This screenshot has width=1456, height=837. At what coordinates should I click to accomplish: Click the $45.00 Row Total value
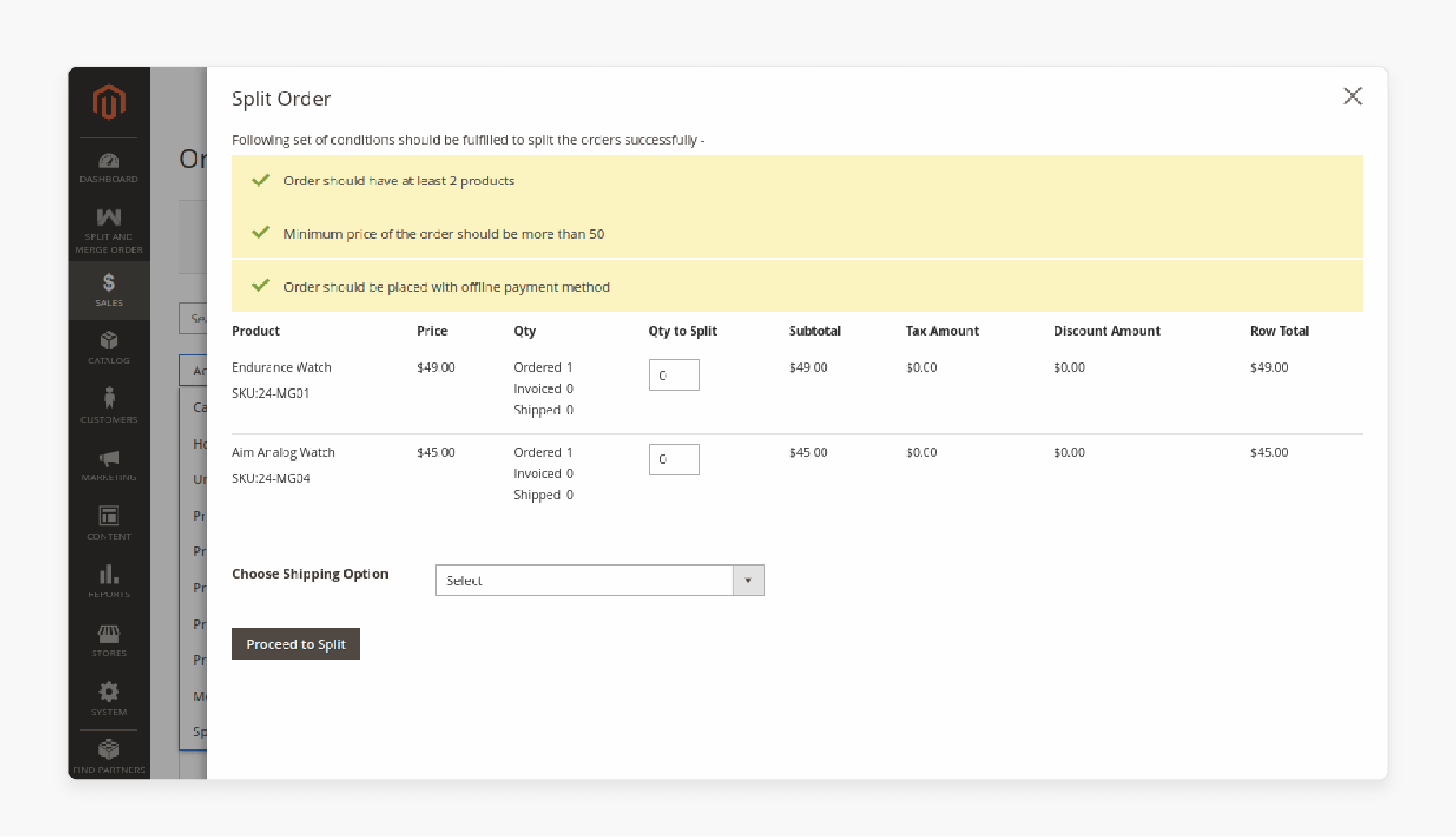1269,453
